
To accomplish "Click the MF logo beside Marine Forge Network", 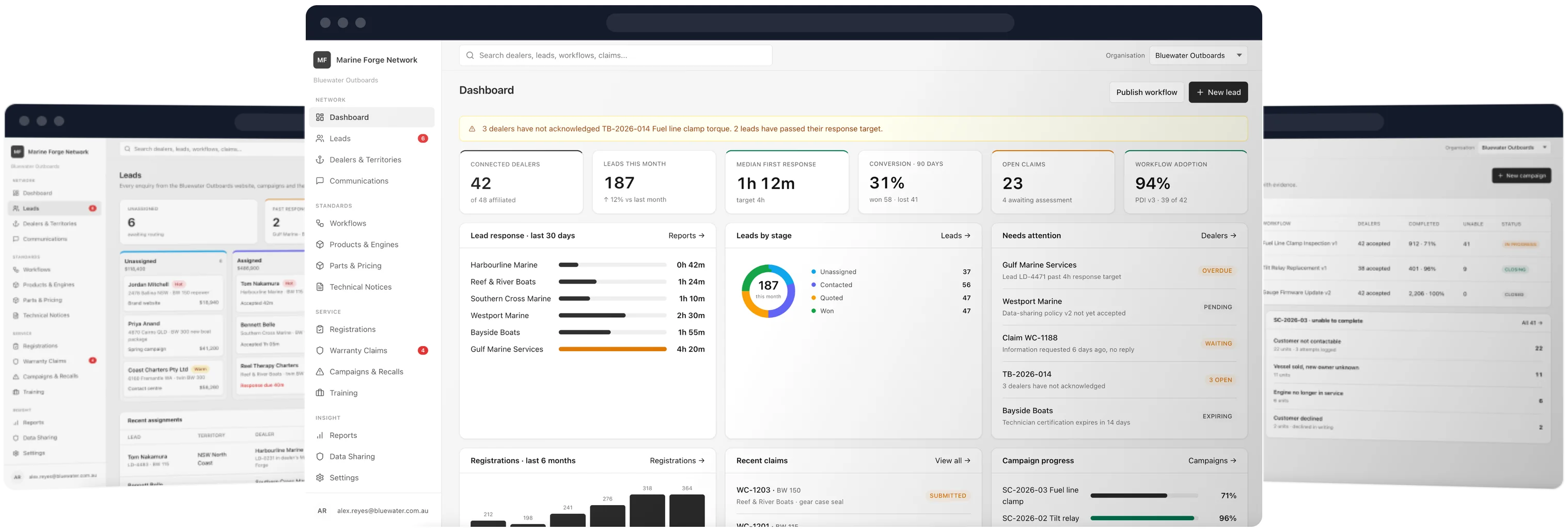I will click(x=322, y=59).
